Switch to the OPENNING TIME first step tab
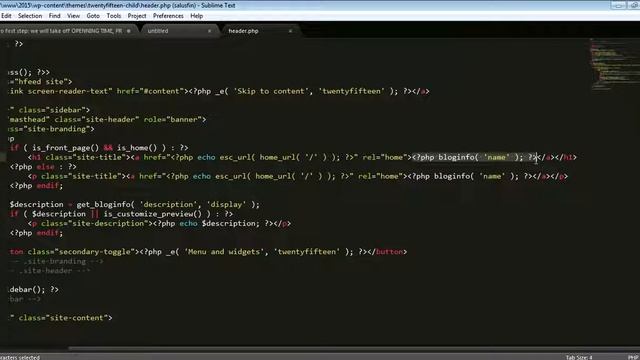This screenshot has width=640, height=360. click(65, 31)
